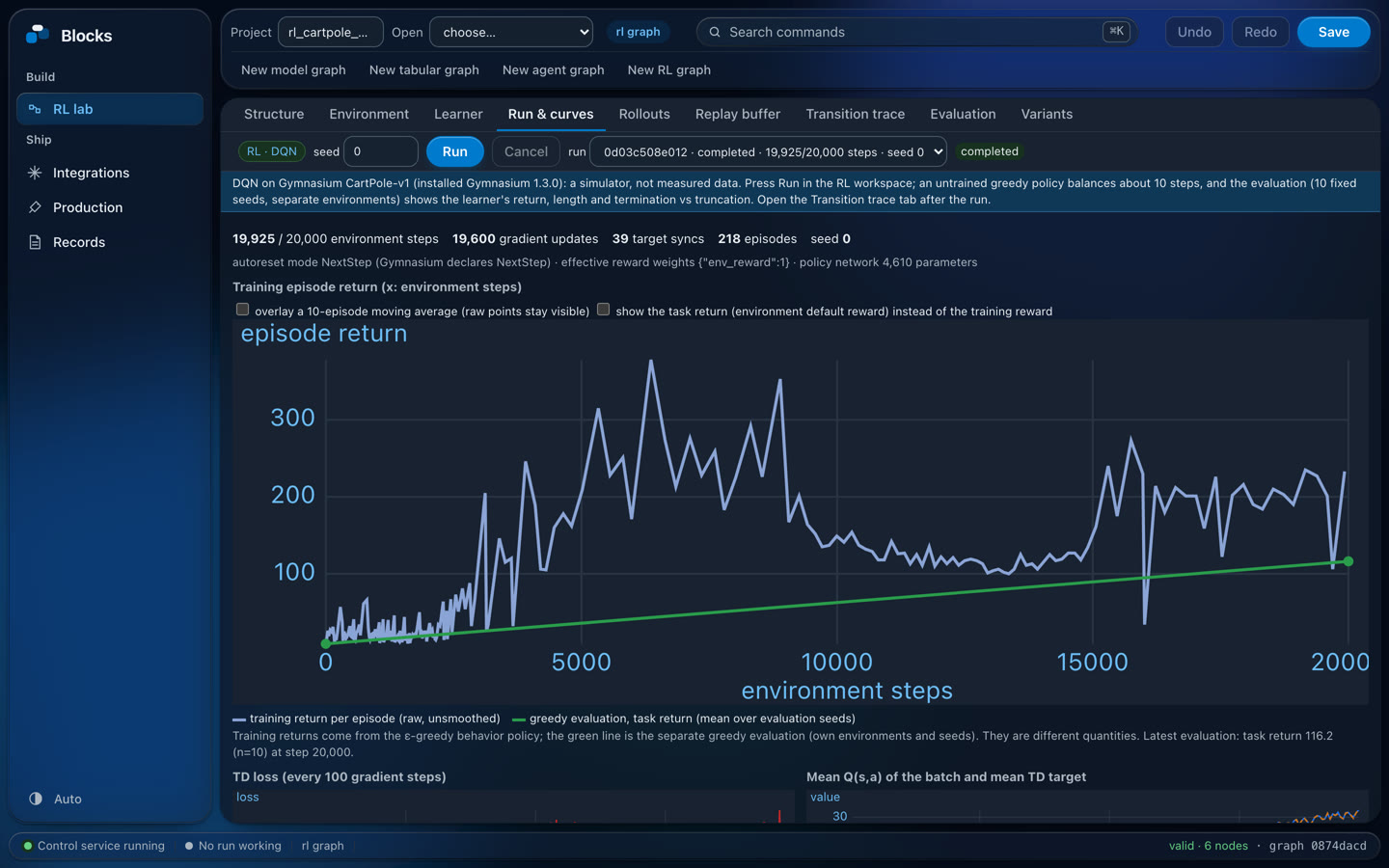Screen dimensions: 1389x868
Task: Select the Learner tab
Action: click(x=458, y=114)
